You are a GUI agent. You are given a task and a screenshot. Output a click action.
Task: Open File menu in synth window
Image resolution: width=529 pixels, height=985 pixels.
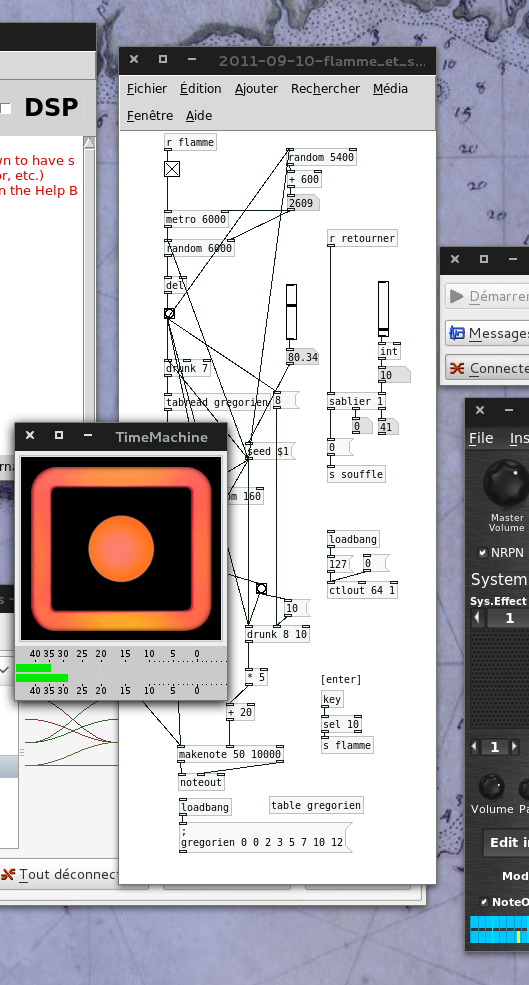click(x=482, y=438)
